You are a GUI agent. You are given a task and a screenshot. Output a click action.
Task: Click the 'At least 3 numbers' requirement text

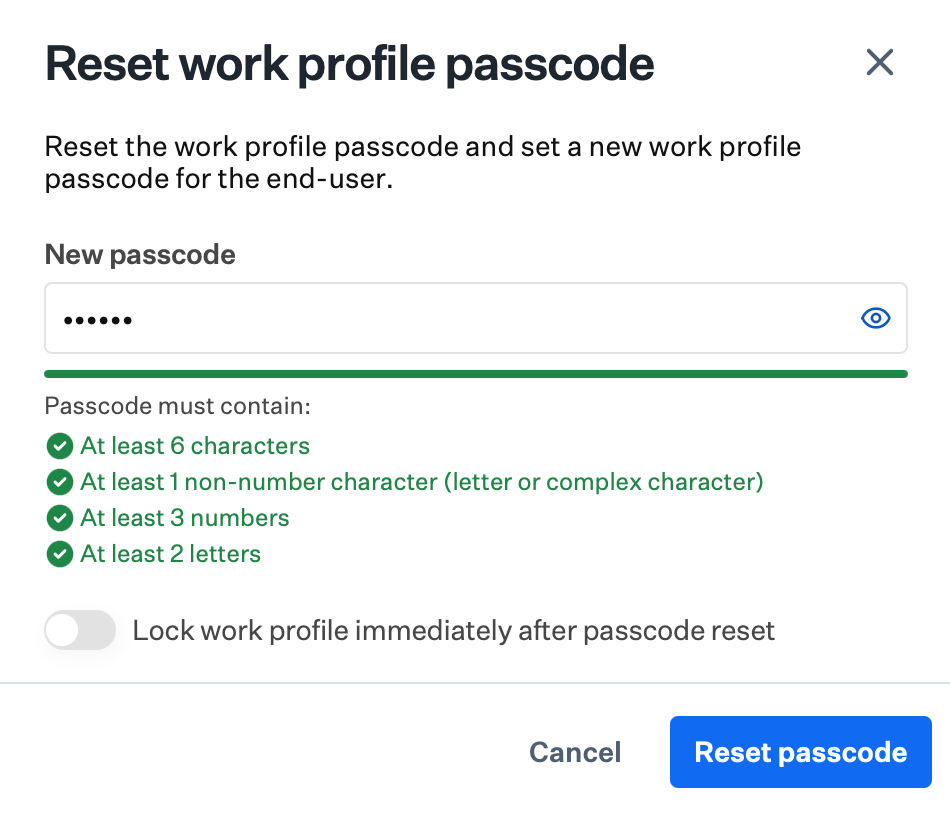click(x=185, y=518)
